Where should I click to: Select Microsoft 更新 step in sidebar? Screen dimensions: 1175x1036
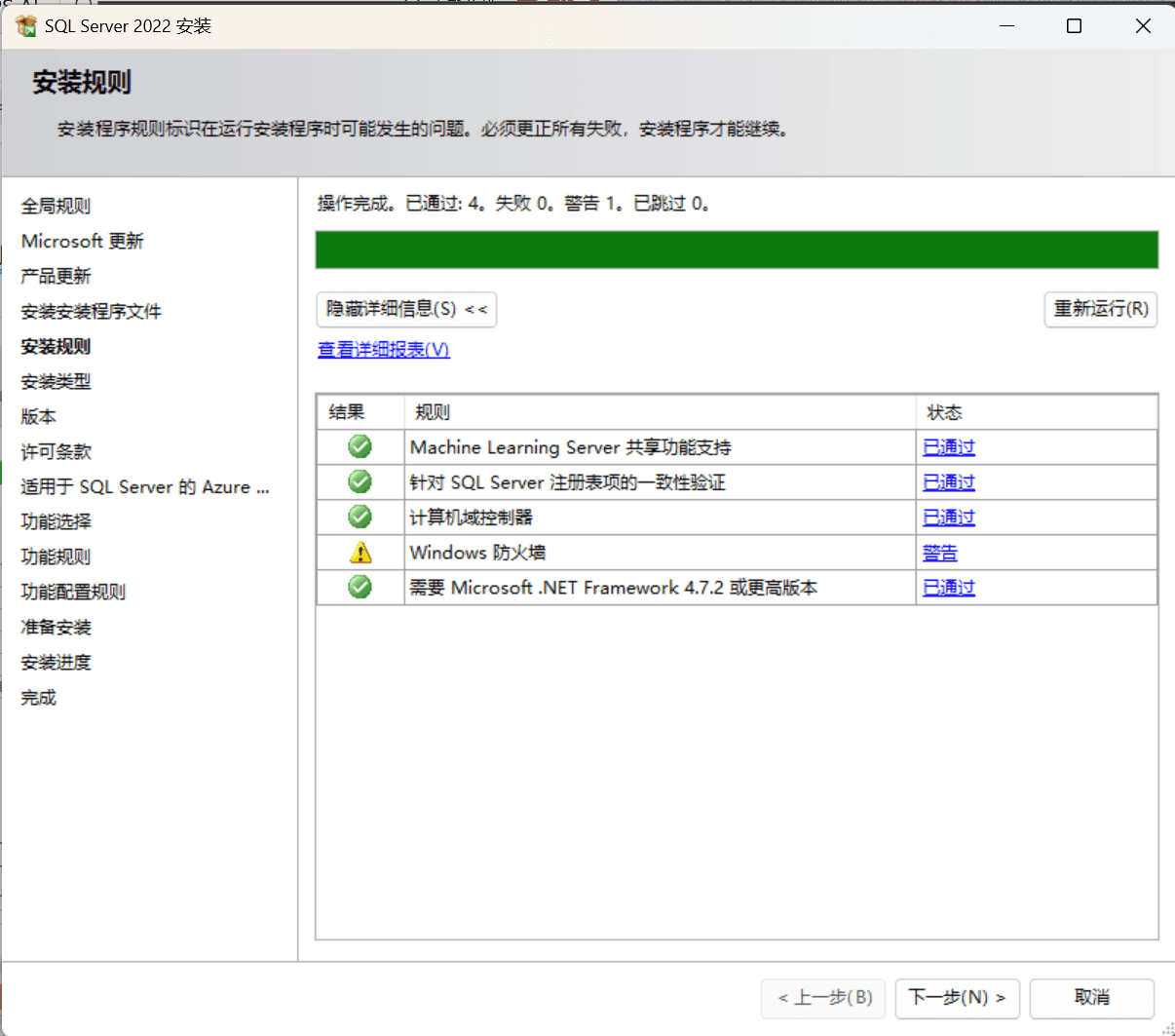coord(83,241)
